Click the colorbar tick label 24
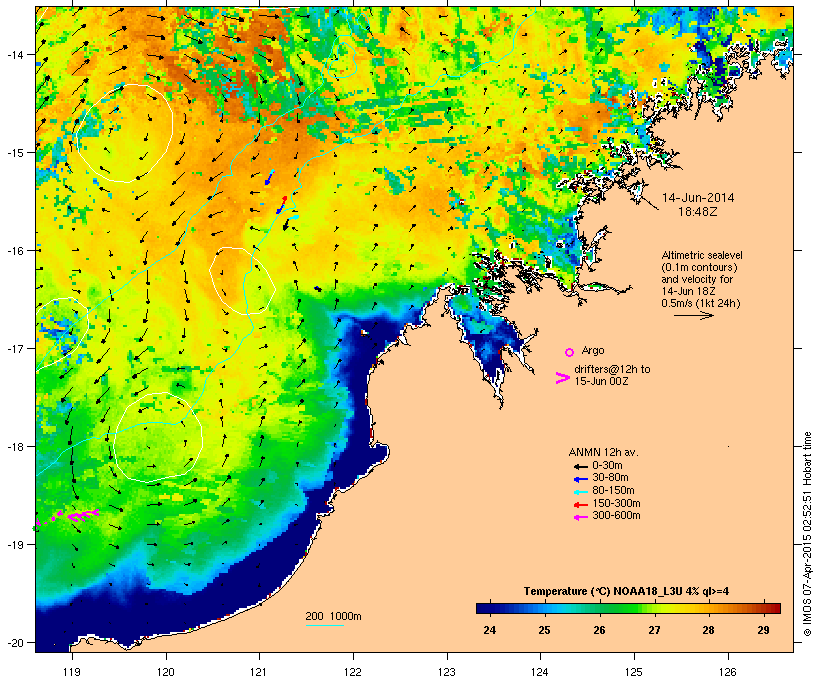The image size is (820, 680). point(489,630)
